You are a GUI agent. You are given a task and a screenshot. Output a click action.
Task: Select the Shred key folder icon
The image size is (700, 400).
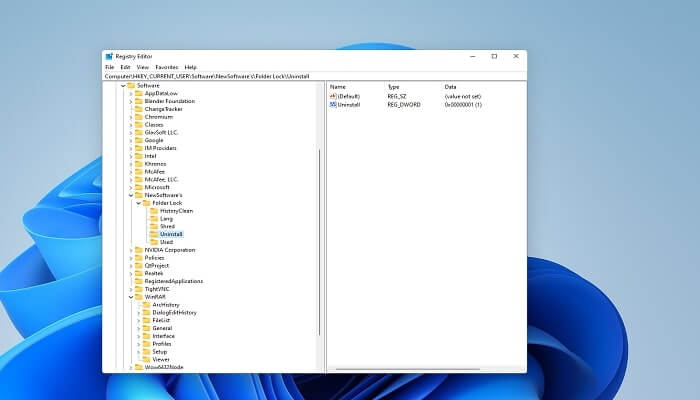(153, 226)
